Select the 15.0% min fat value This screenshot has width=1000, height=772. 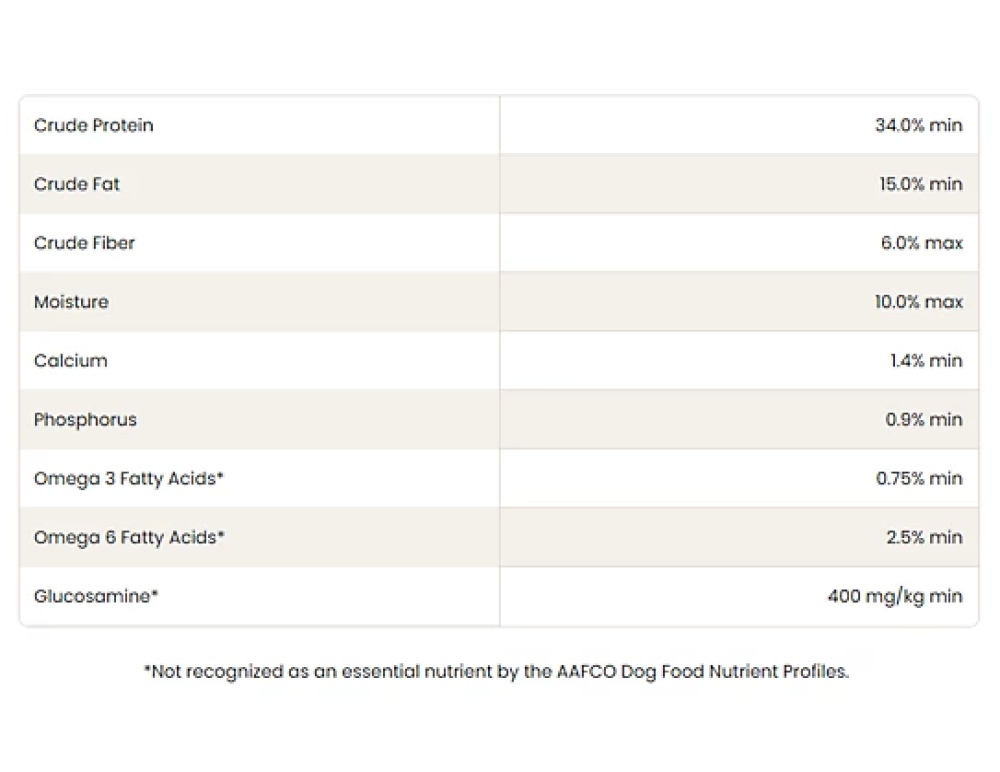(921, 184)
